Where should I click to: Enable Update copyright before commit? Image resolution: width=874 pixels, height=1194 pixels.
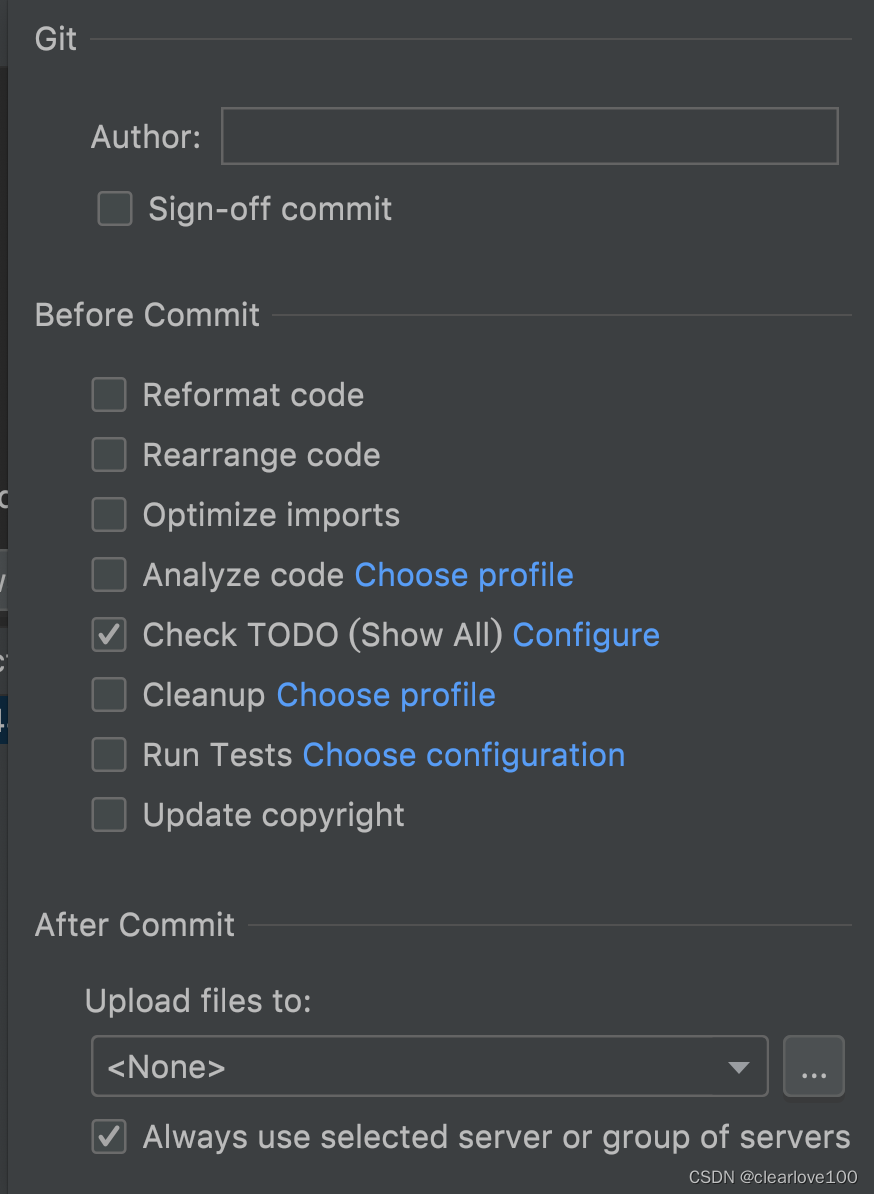coord(109,815)
